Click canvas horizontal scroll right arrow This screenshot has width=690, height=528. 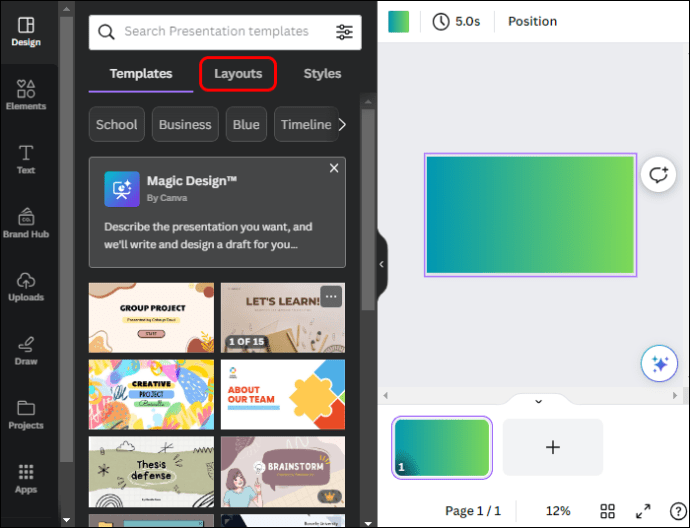tap(675, 395)
